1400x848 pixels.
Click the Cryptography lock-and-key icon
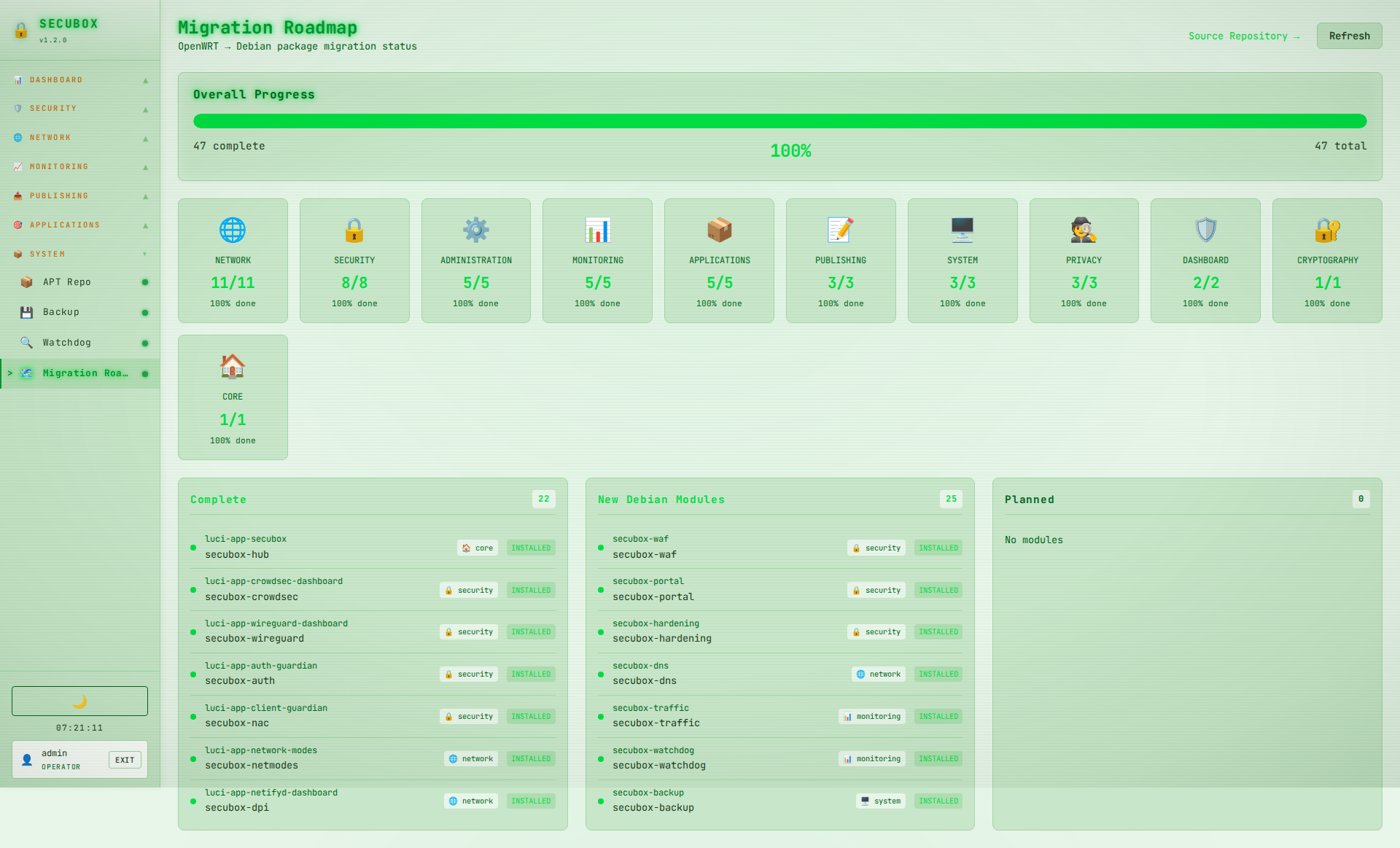1327,230
